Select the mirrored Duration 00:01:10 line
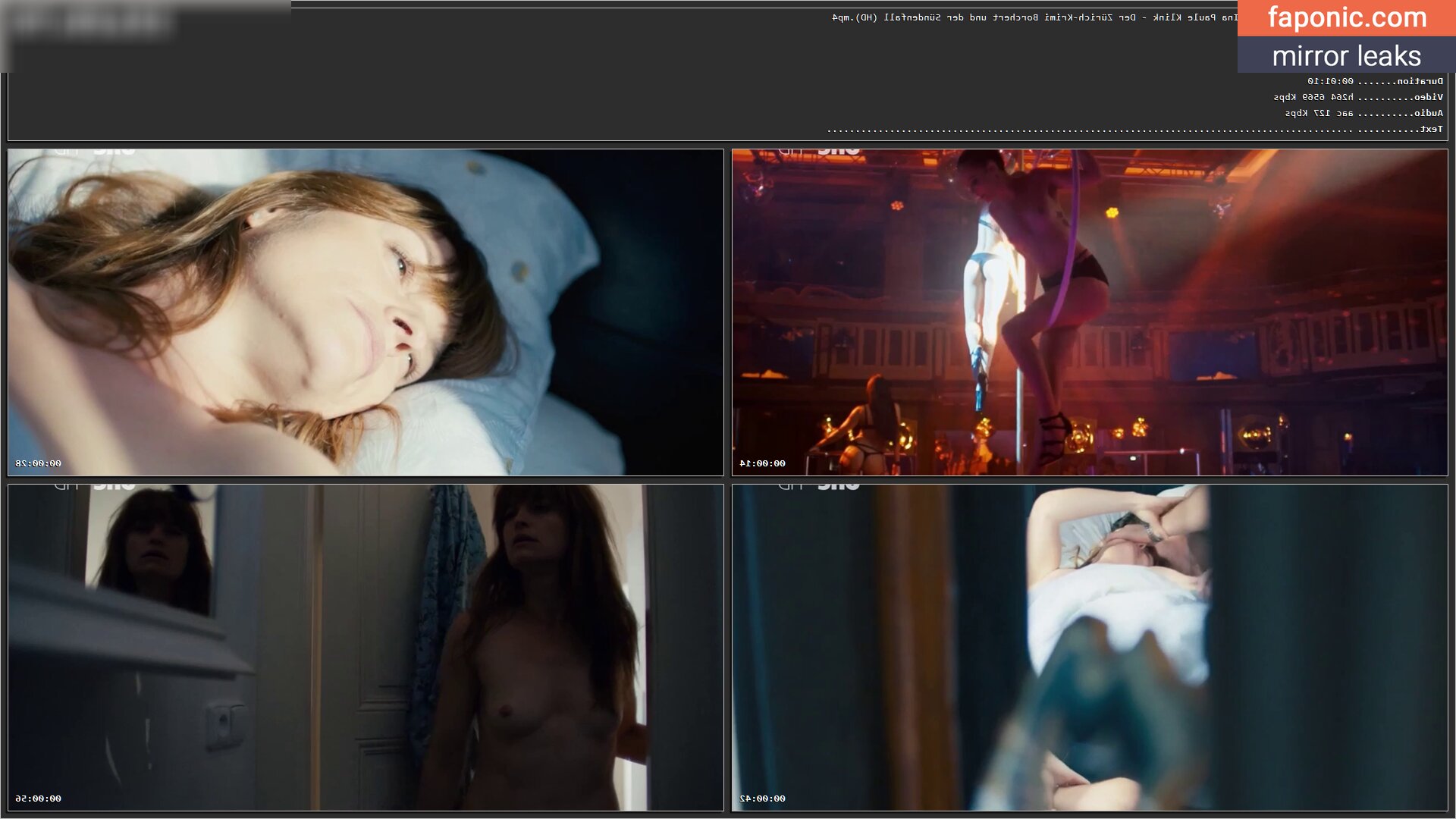 [x=1375, y=81]
